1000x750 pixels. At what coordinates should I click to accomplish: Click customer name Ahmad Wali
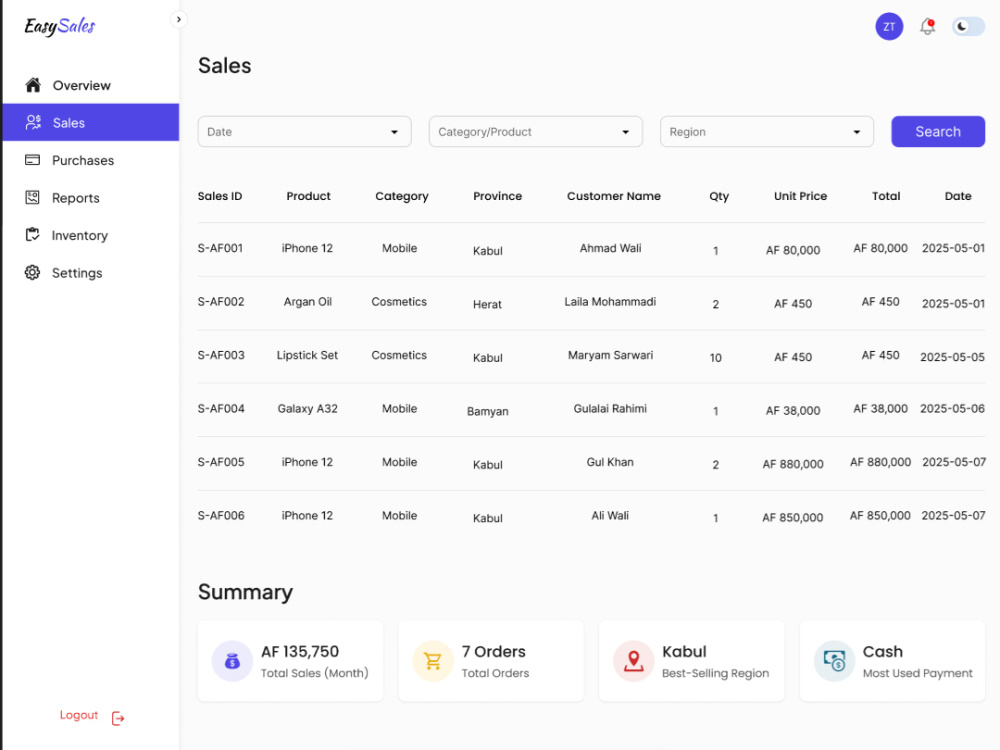610,248
